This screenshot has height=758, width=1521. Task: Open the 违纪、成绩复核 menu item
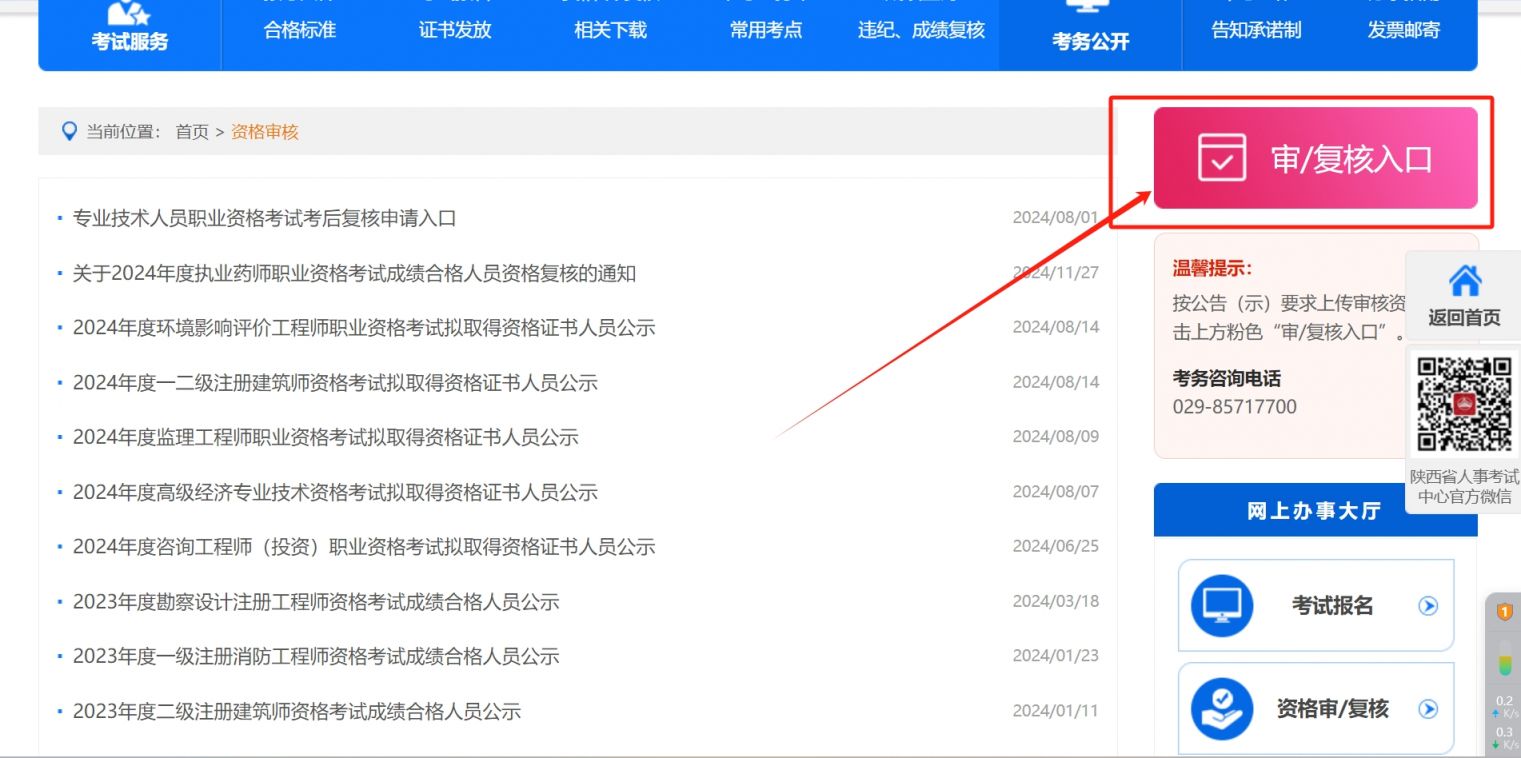pyautogui.click(x=921, y=30)
